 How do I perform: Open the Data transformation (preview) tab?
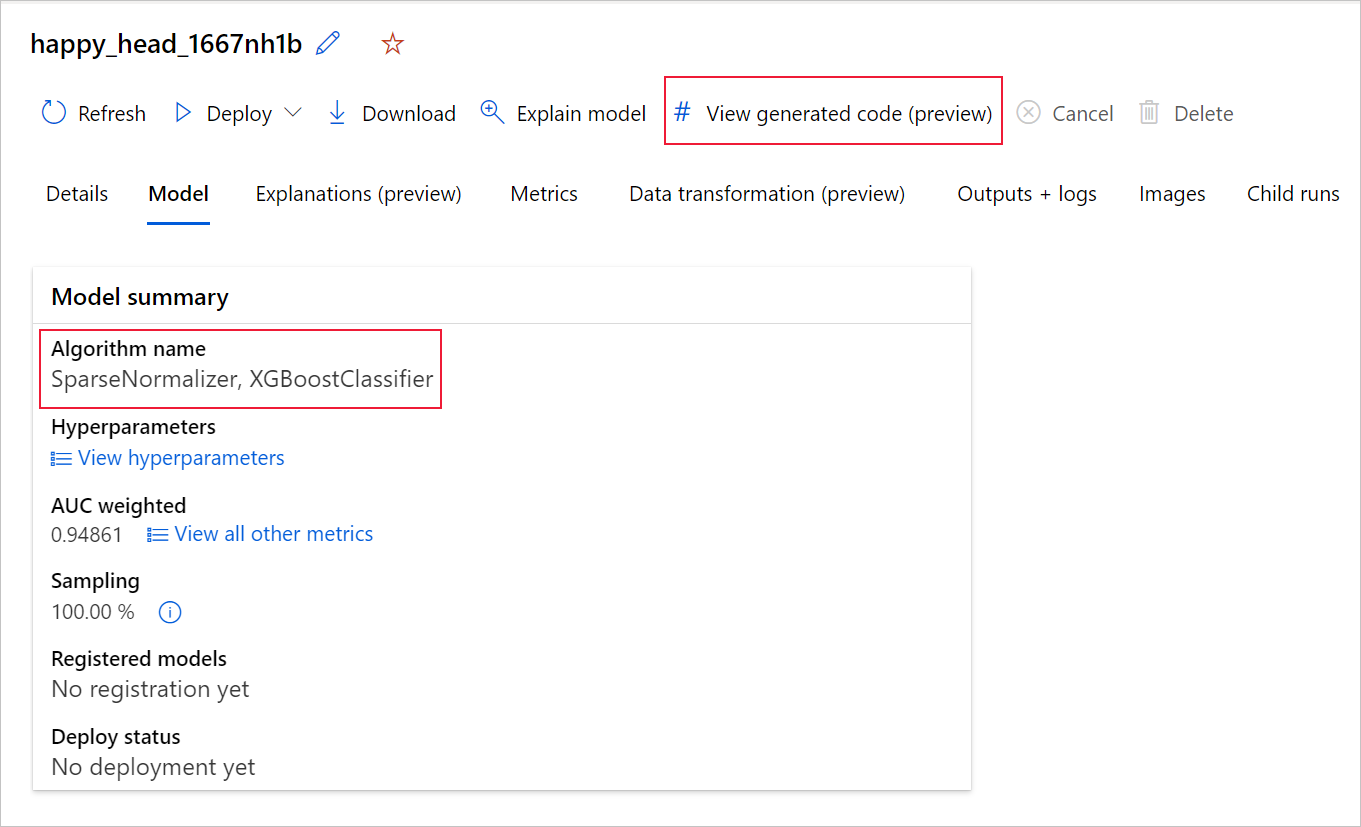pyautogui.click(x=766, y=194)
